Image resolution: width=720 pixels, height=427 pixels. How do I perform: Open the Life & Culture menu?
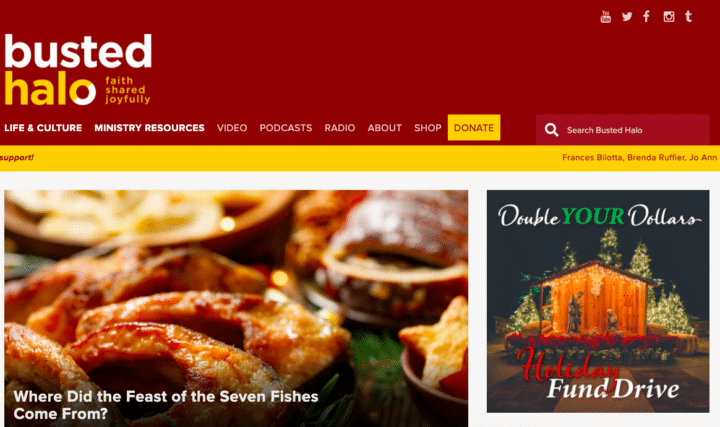tap(43, 128)
